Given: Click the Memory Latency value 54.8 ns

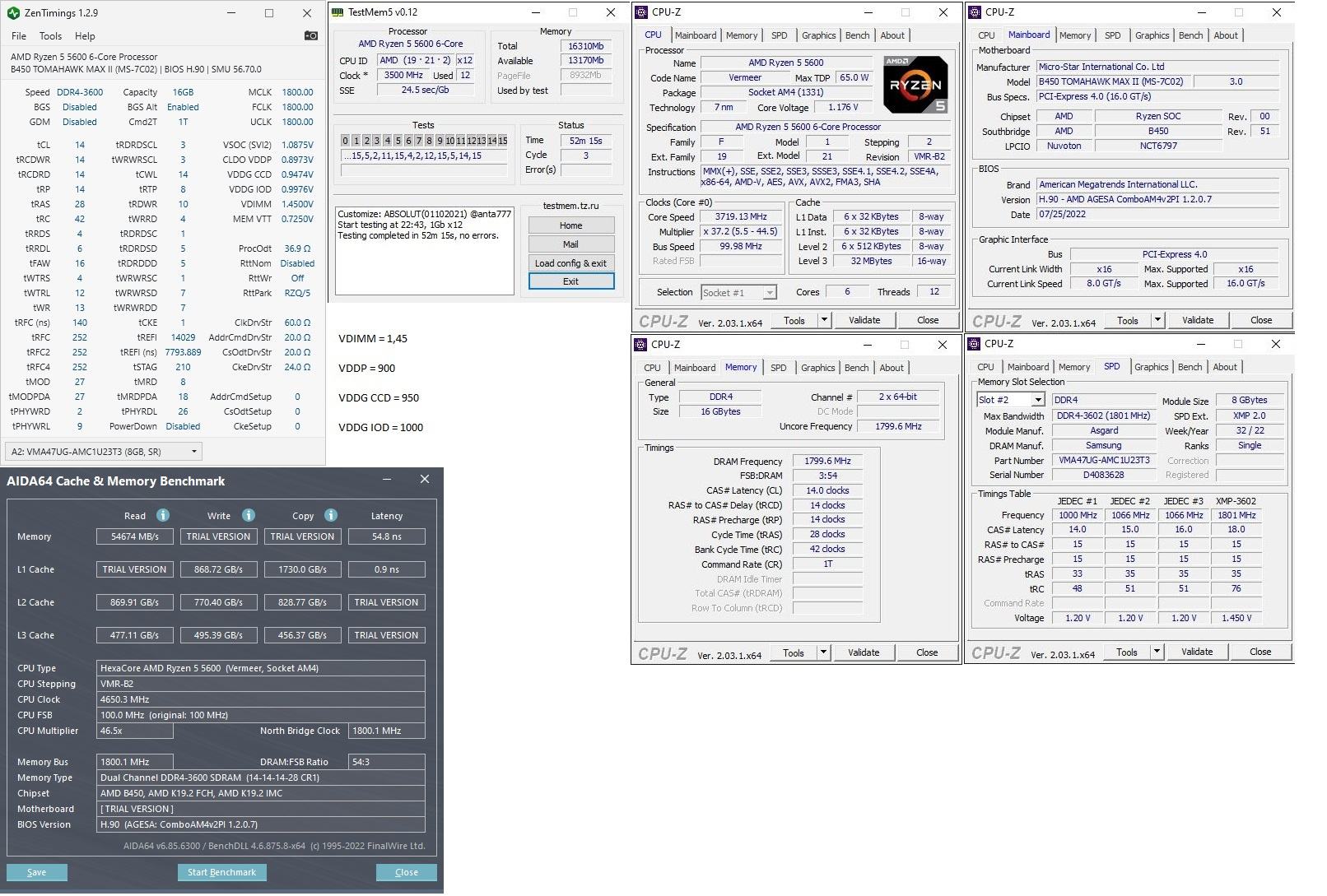Looking at the screenshot, I should 386,536.
